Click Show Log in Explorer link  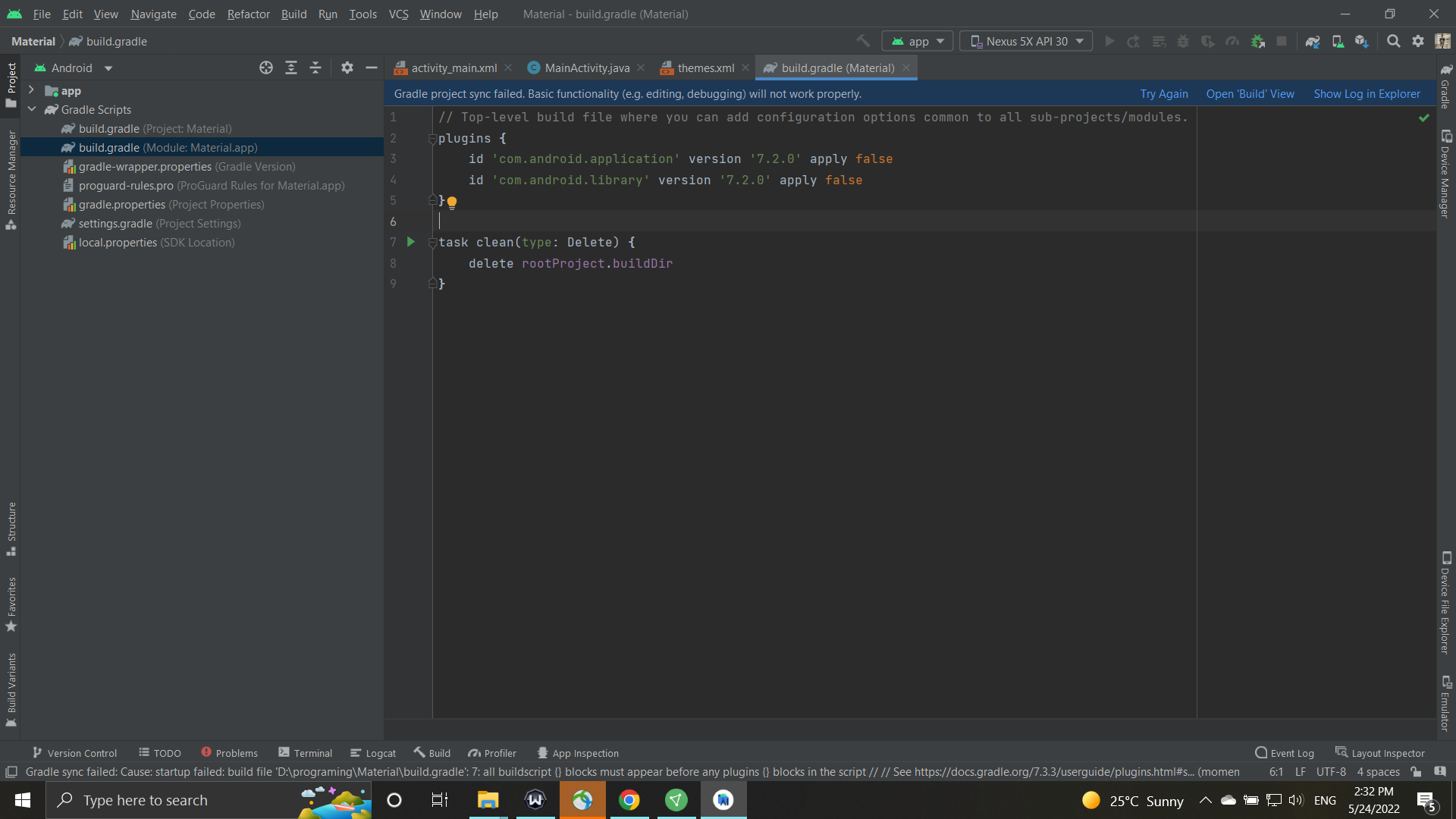tap(1367, 94)
